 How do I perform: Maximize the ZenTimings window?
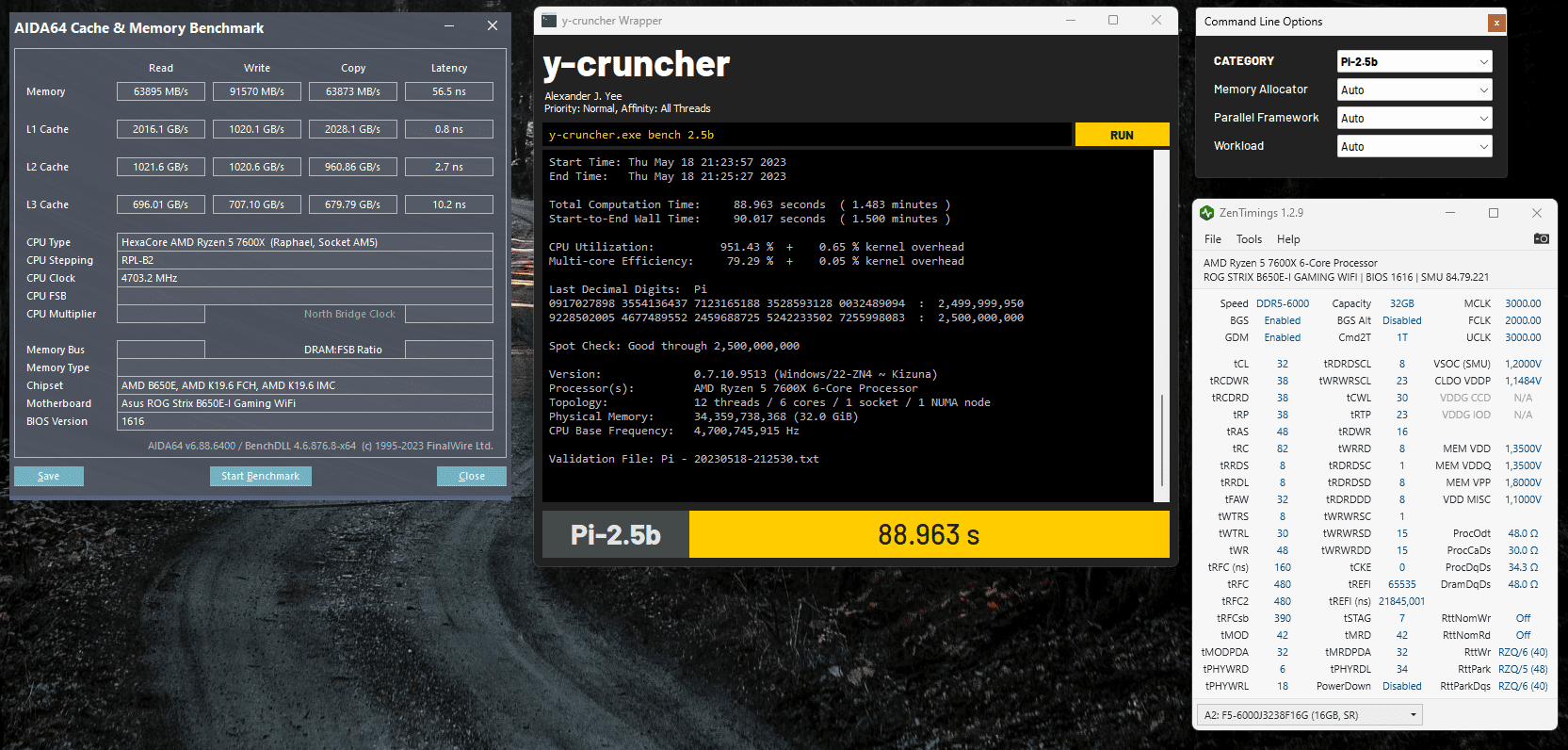tap(1494, 213)
